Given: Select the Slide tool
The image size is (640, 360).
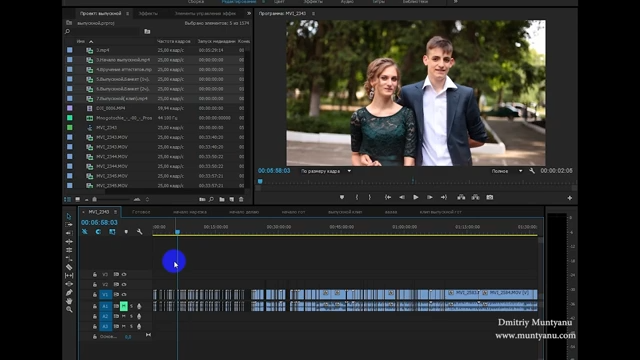Looking at the screenshot, I should click(x=69, y=284).
